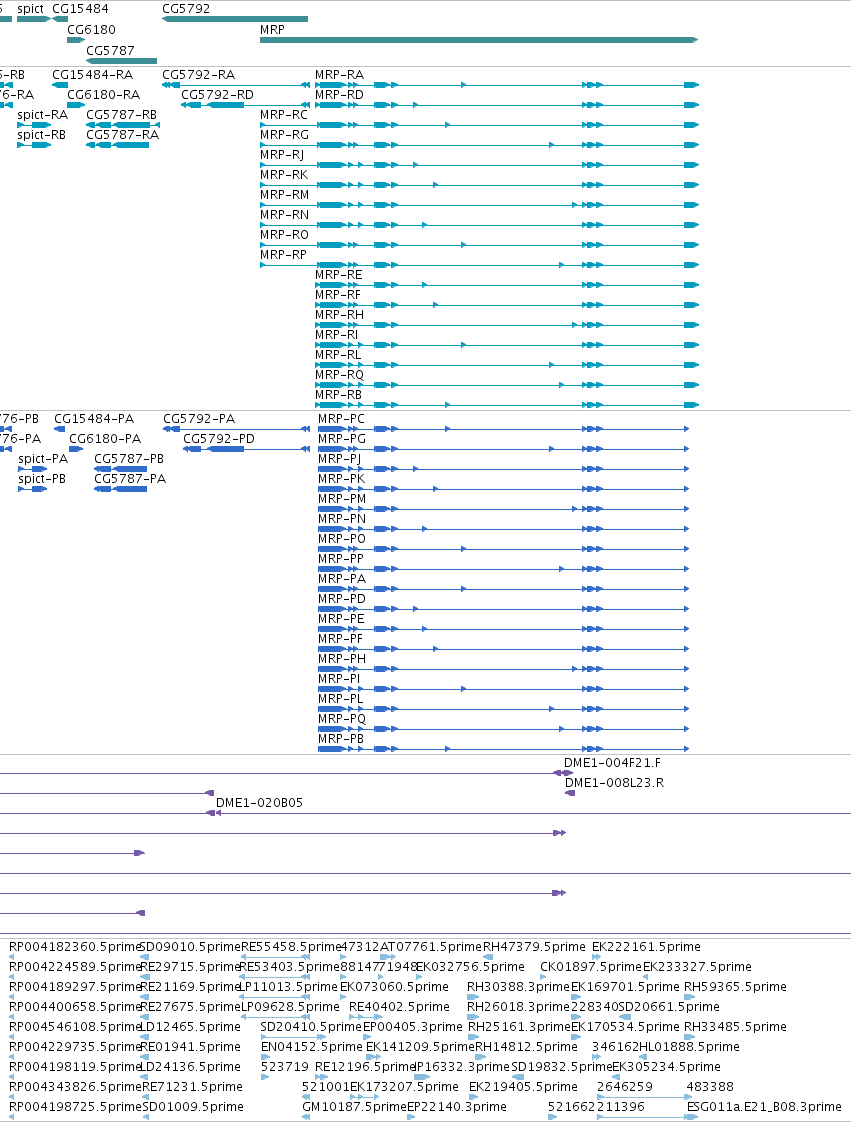Select transcript CG15484-RA

[x=92, y=75]
